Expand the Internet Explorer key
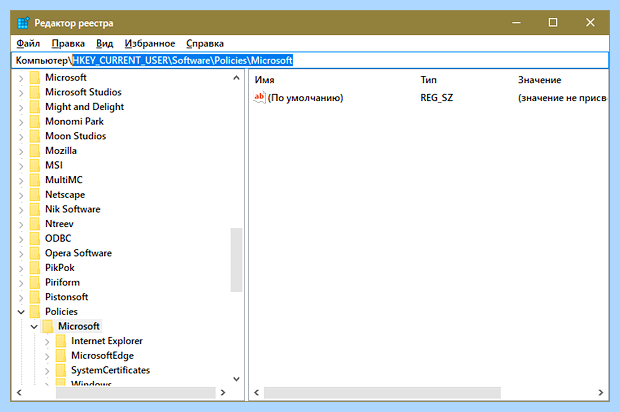The height and width of the screenshot is (412, 620). point(47,342)
